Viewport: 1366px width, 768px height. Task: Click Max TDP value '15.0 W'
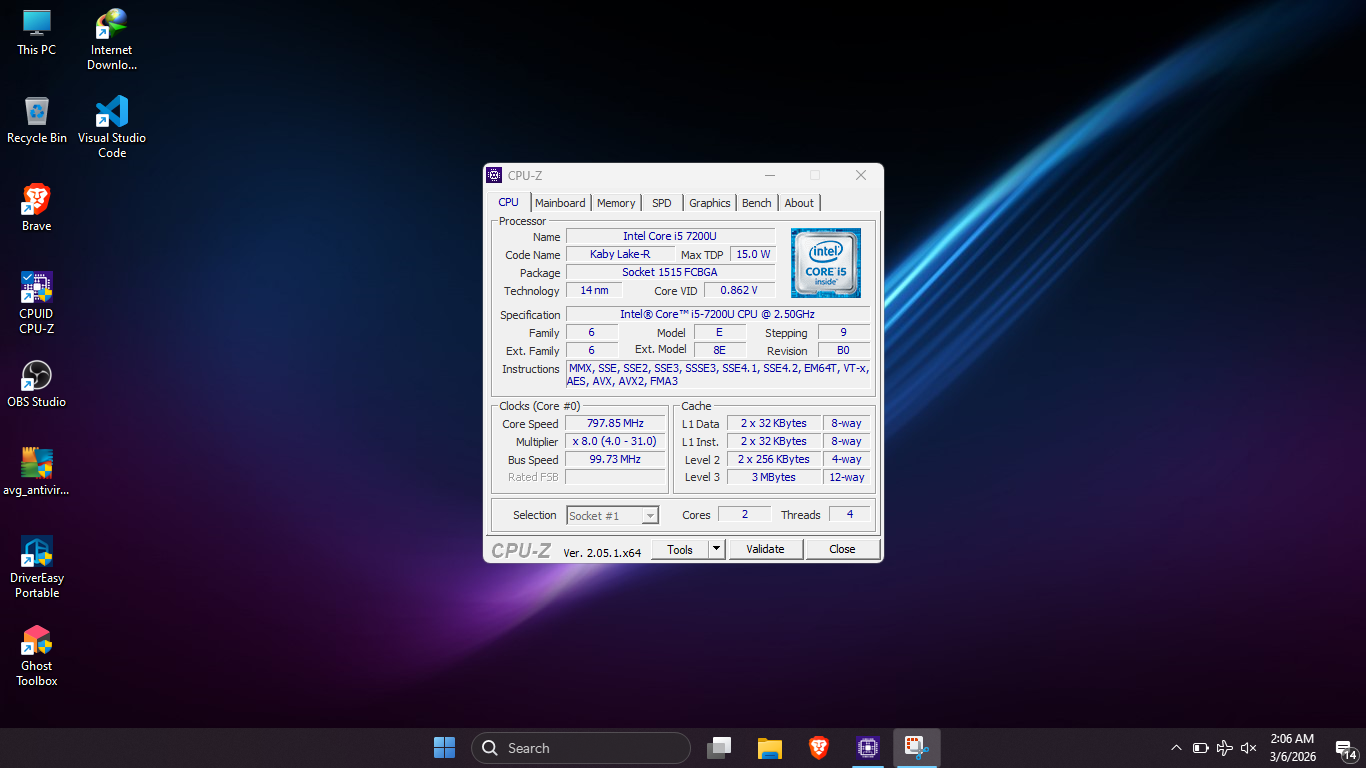(753, 254)
